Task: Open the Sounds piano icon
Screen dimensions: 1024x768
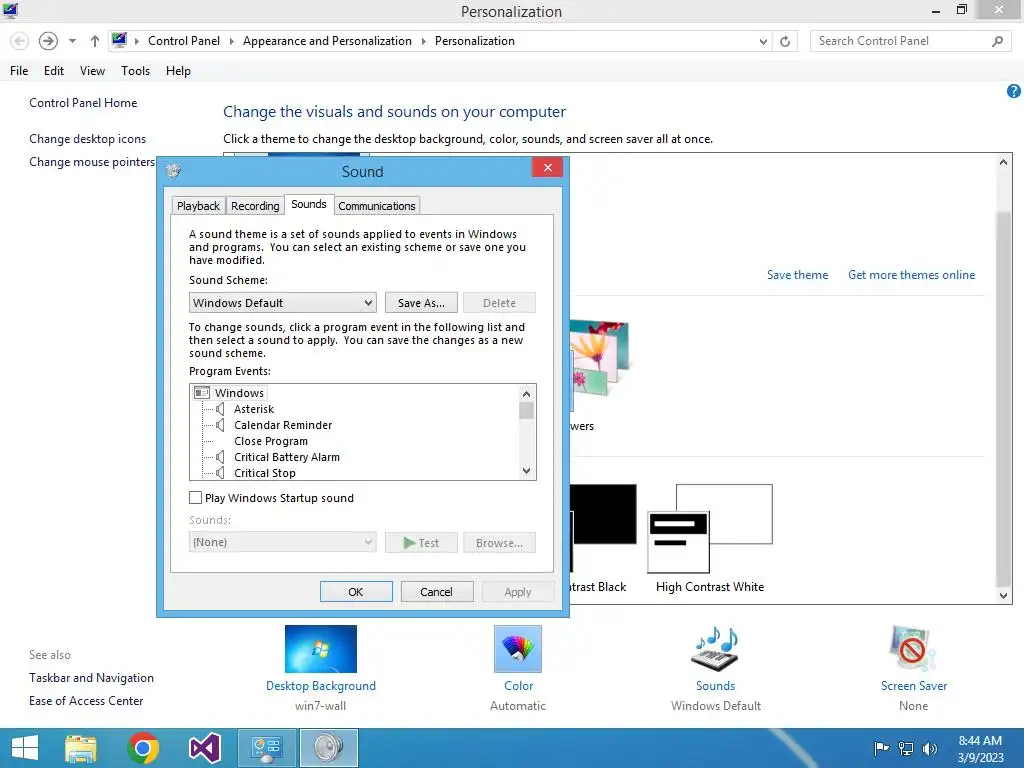Action: click(715, 648)
